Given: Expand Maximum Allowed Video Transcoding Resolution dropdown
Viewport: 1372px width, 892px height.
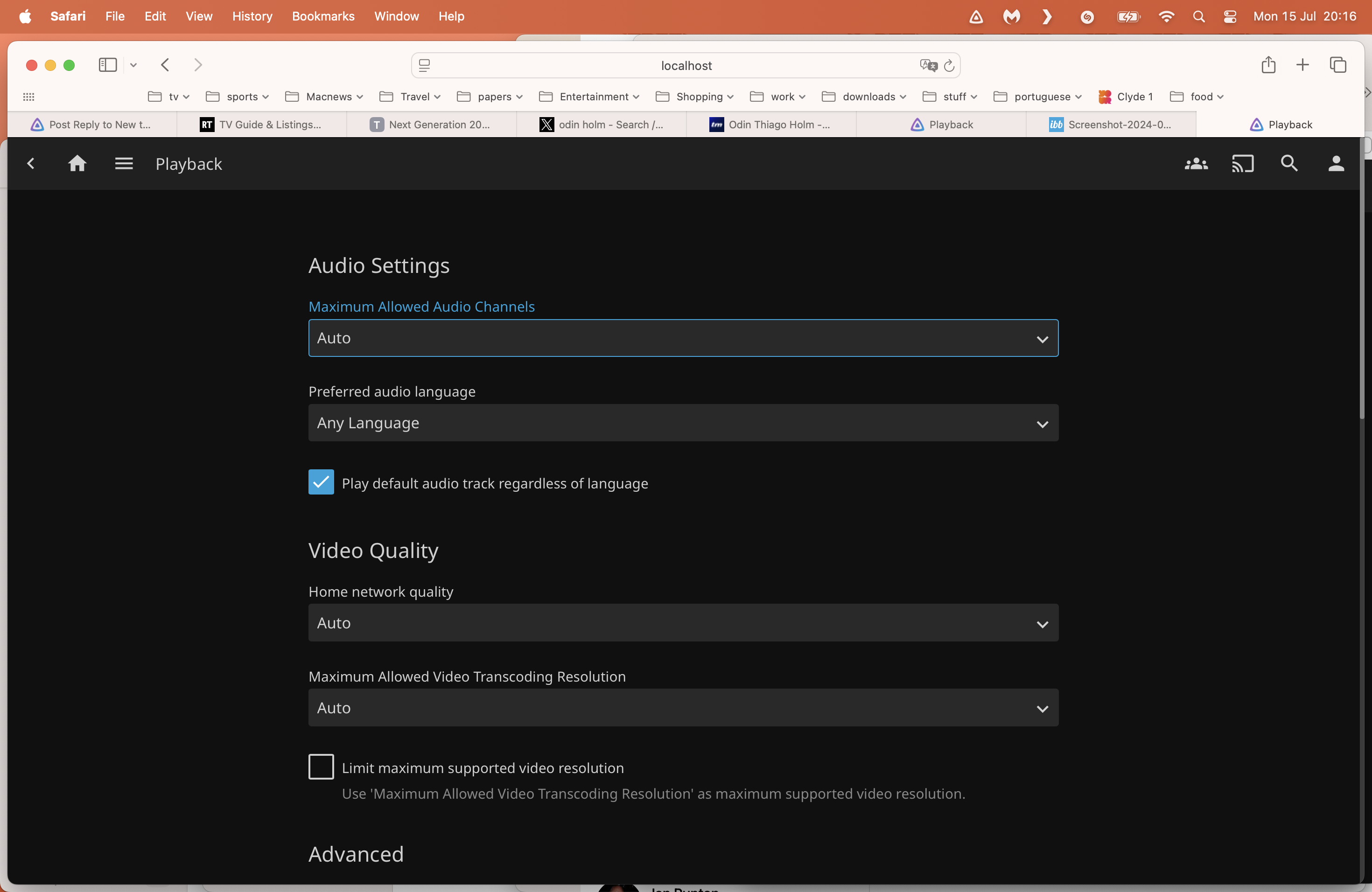Looking at the screenshot, I should coord(683,708).
